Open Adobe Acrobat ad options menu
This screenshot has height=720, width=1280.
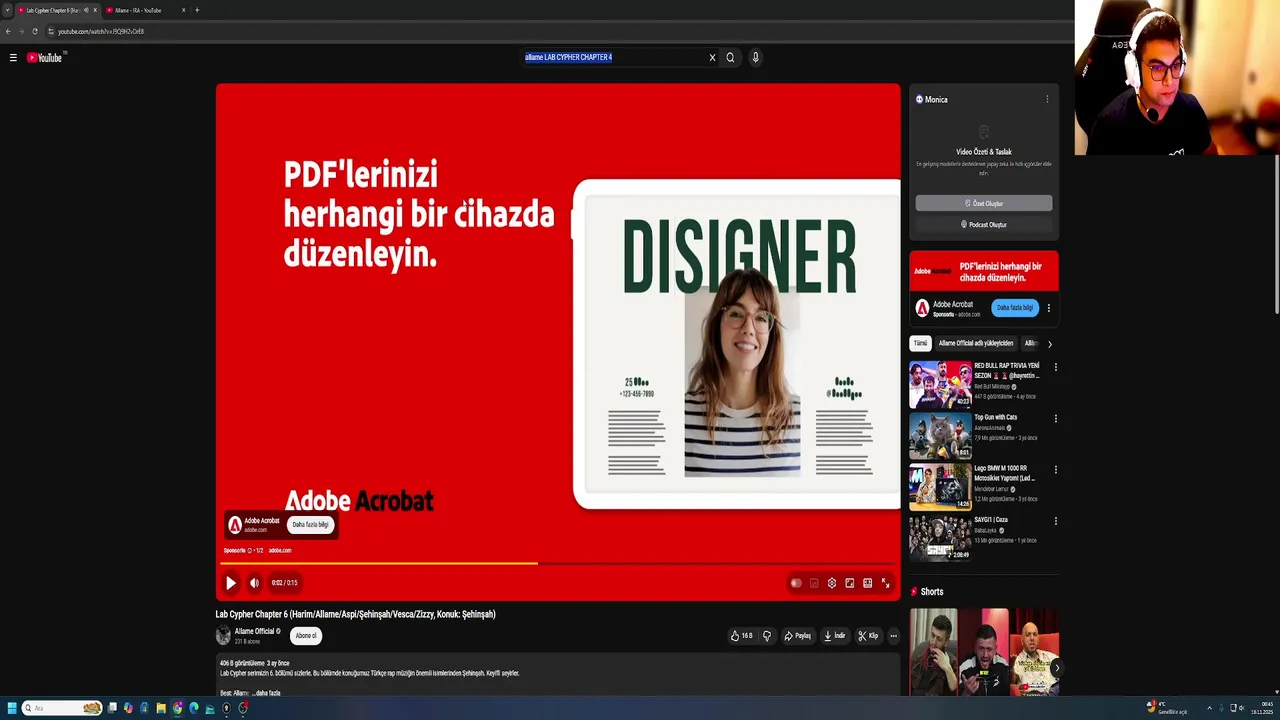(x=1048, y=308)
